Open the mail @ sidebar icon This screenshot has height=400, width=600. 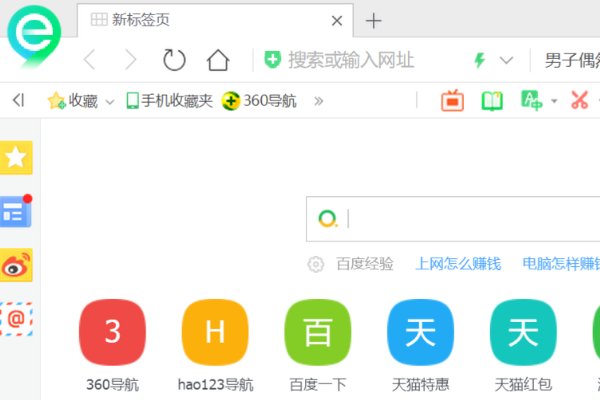tap(16, 318)
